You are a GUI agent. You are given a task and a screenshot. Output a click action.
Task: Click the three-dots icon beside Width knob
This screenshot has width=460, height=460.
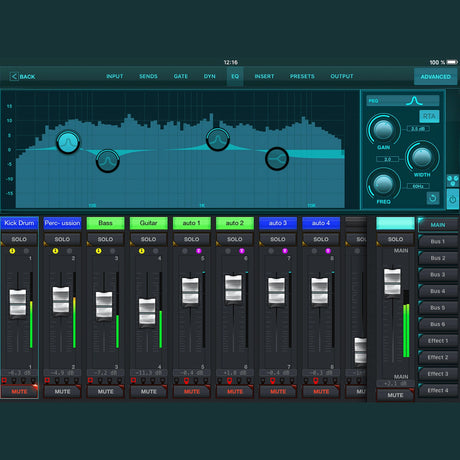coord(452,180)
